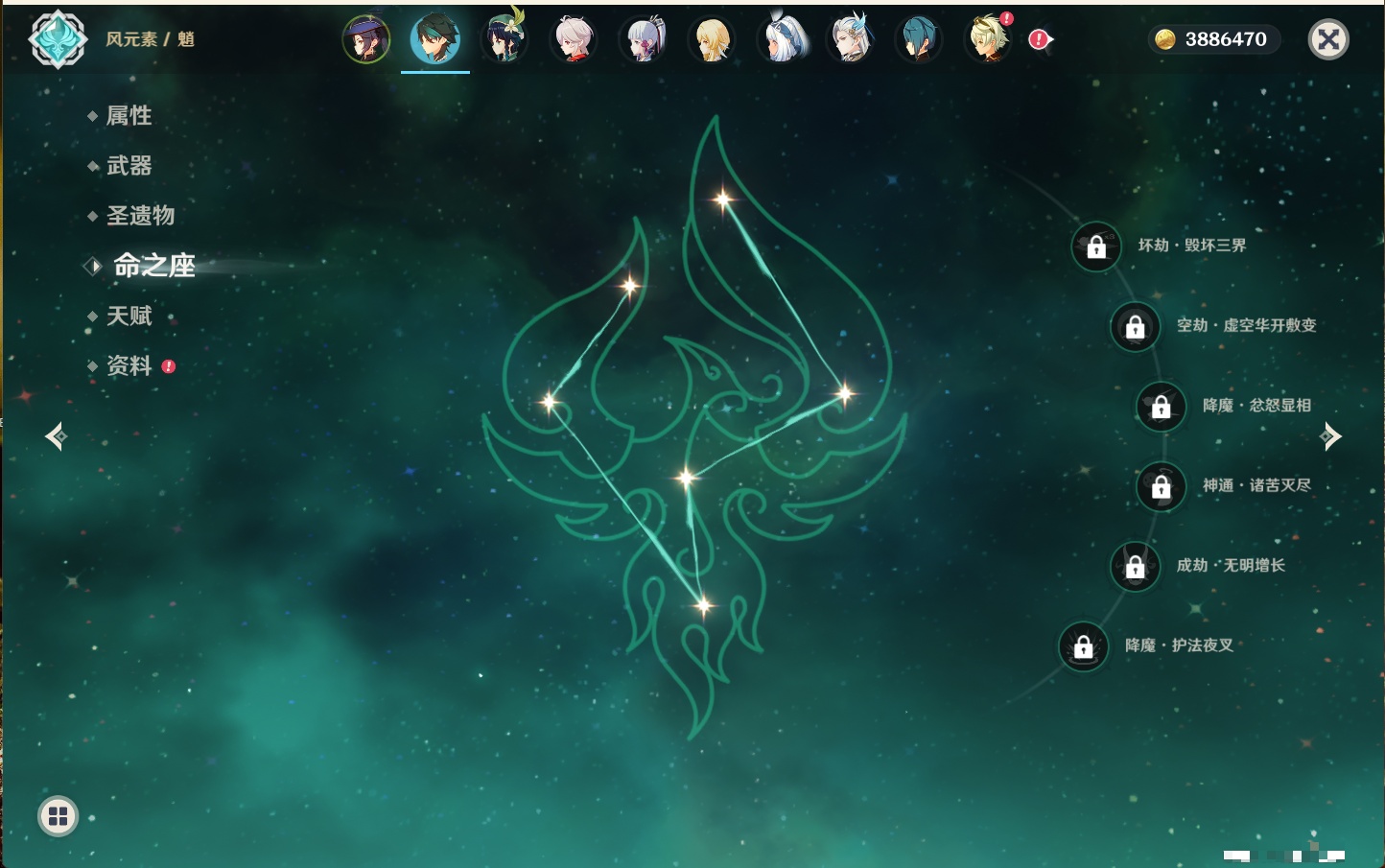Pick the silver-haired portrait with ponytail ornament
The width and height of the screenshot is (1385, 868).
point(643,39)
